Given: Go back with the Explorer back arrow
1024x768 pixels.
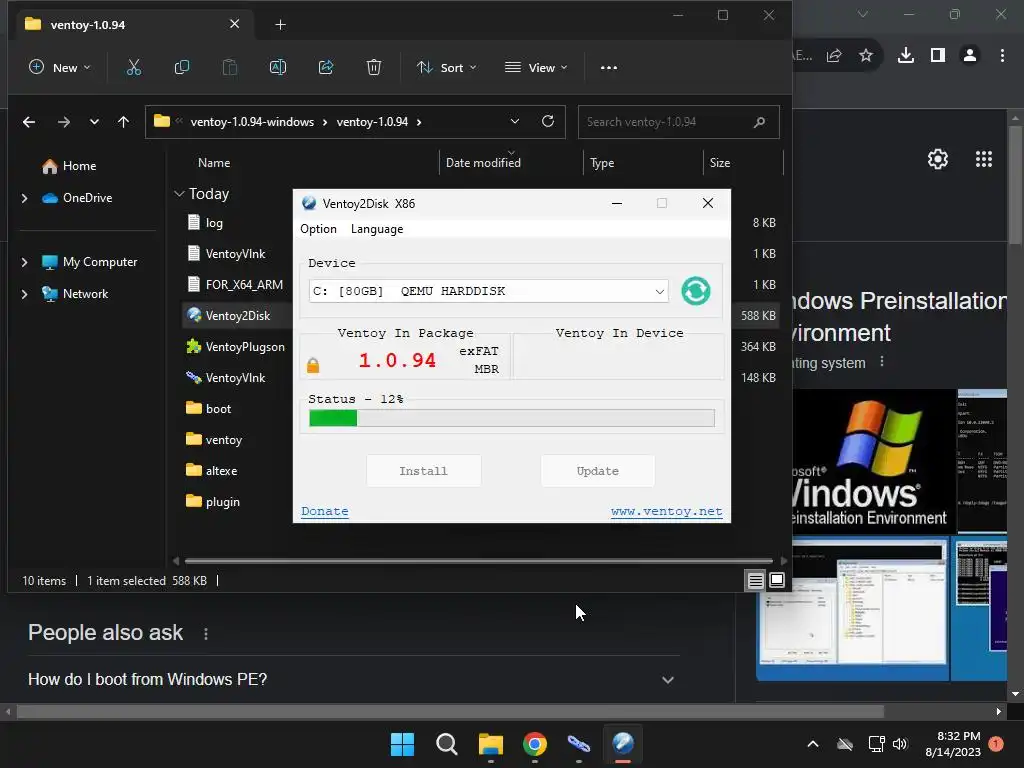Looking at the screenshot, I should pos(29,122).
